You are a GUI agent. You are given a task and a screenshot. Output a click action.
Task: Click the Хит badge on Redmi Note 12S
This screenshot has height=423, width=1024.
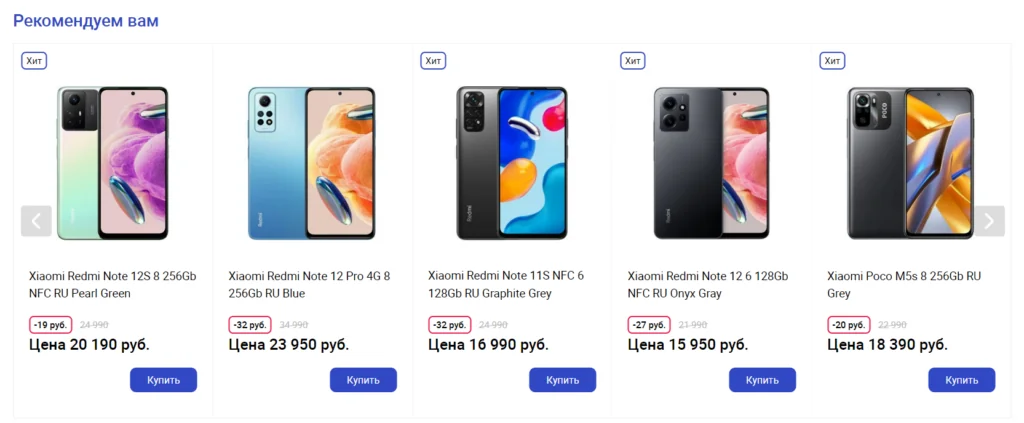[x=34, y=61]
